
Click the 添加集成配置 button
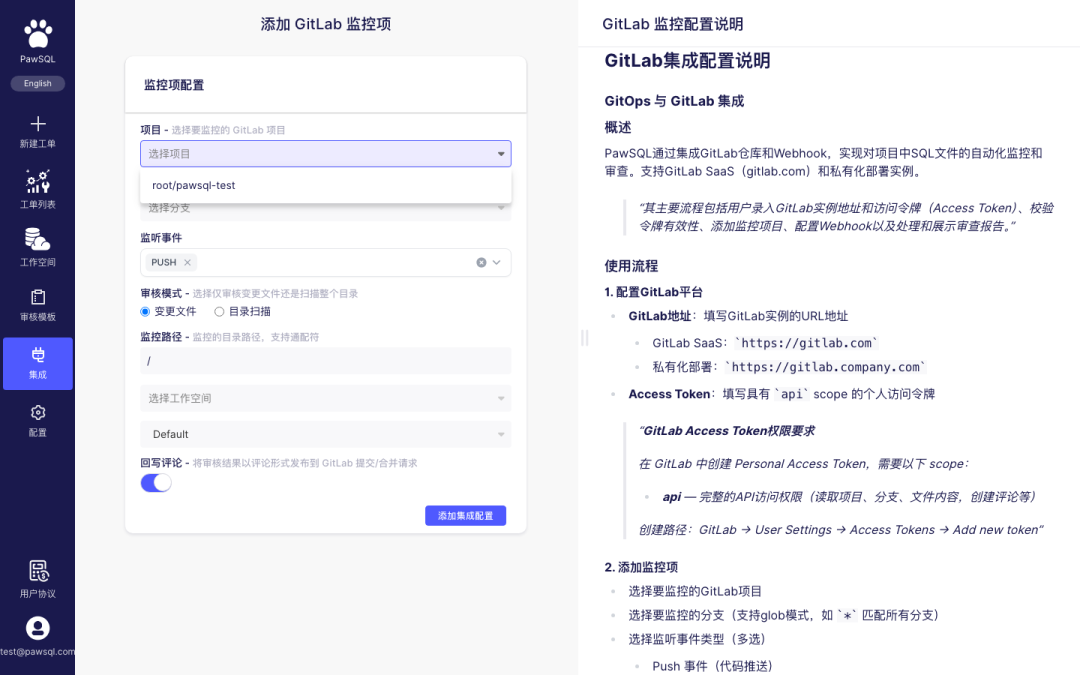pyautogui.click(x=466, y=515)
